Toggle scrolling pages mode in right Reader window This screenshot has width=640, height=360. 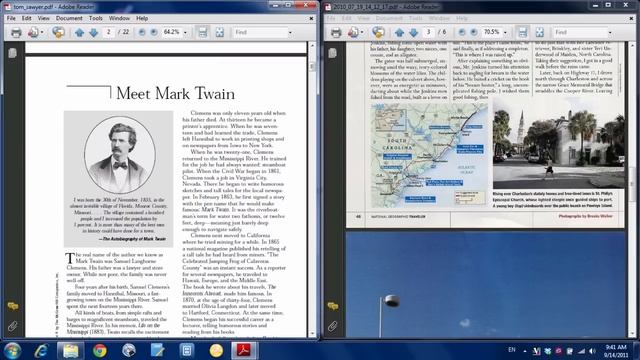(522, 32)
